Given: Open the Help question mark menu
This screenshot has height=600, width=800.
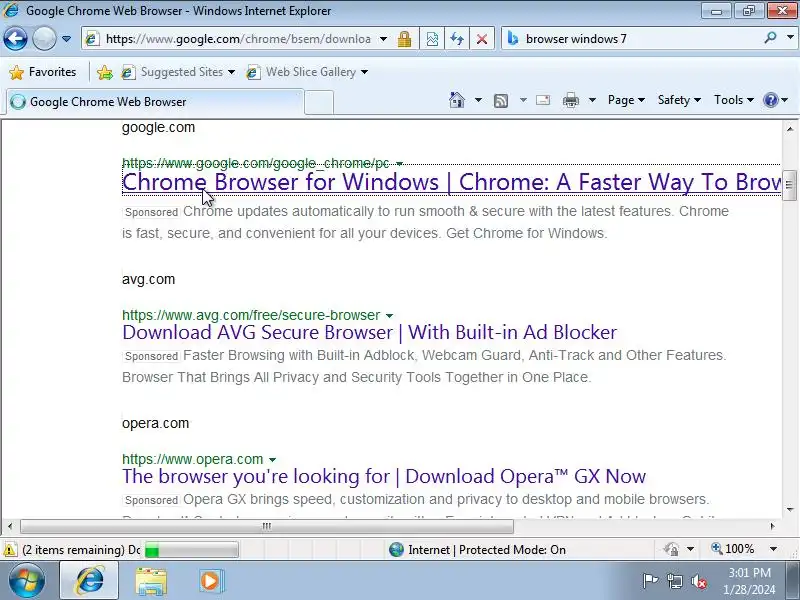Looking at the screenshot, I should pyautogui.click(x=776, y=100).
